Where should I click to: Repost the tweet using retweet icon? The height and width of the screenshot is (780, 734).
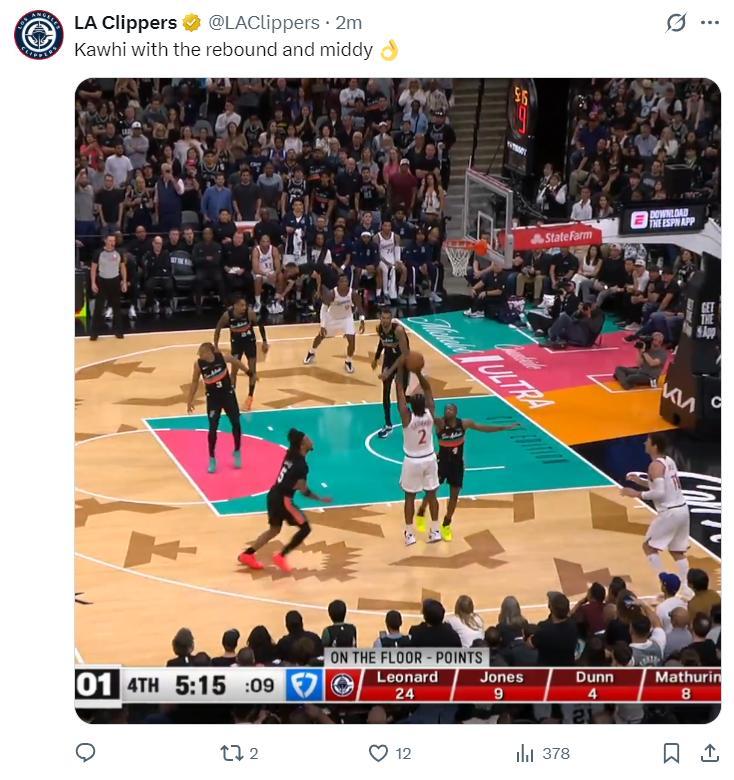point(231,753)
